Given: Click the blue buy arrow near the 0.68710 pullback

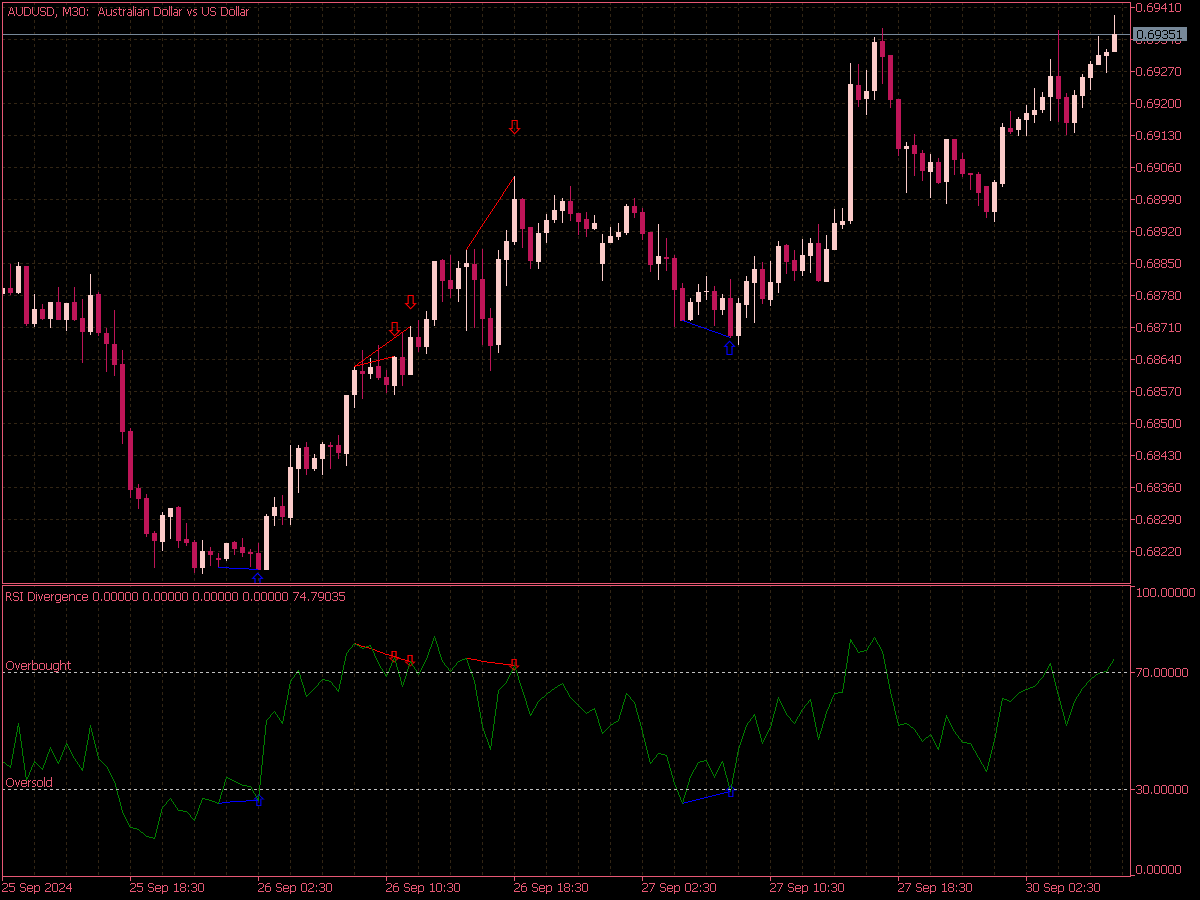Looking at the screenshot, I should 728,346.
